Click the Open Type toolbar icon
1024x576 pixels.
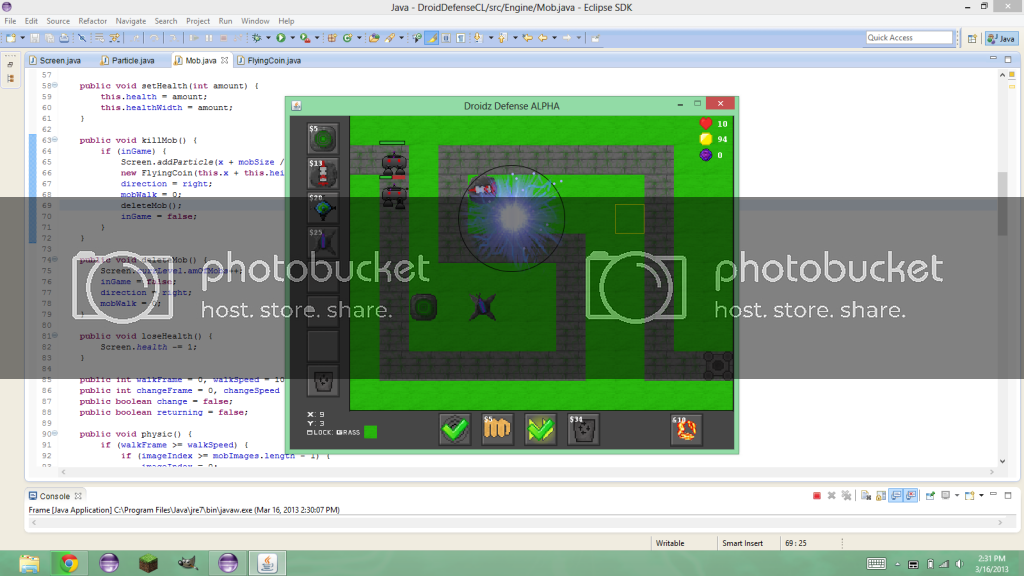(374, 38)
